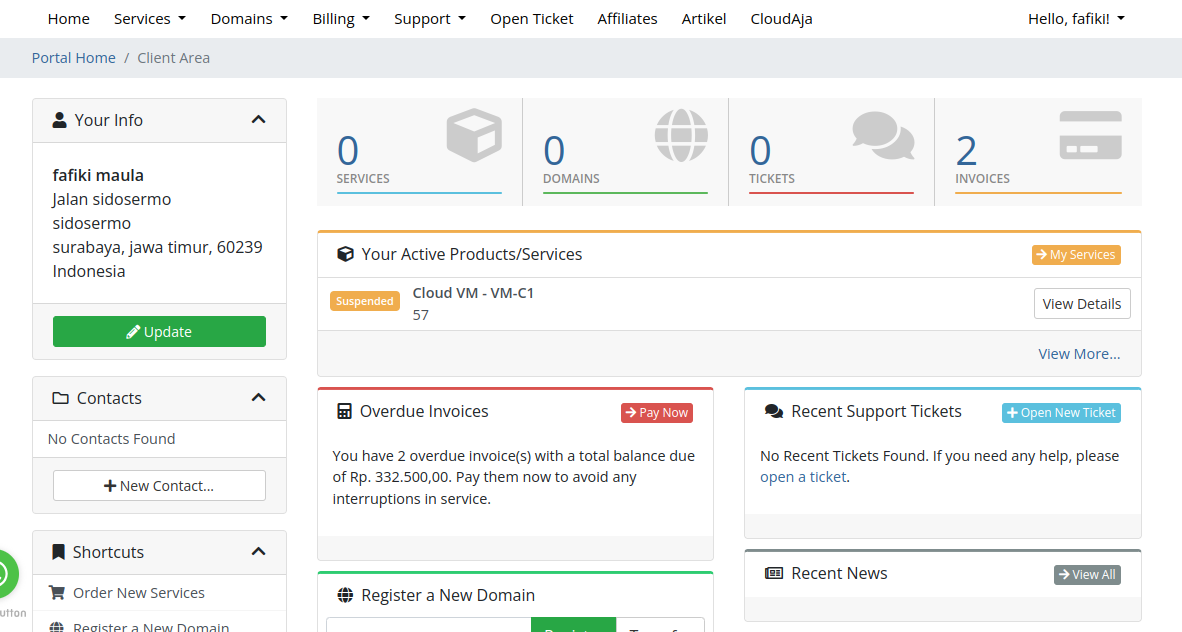The image size is (1182, 632).
Task: Click the folder icon beside Contacts
Action: [60, 398]
